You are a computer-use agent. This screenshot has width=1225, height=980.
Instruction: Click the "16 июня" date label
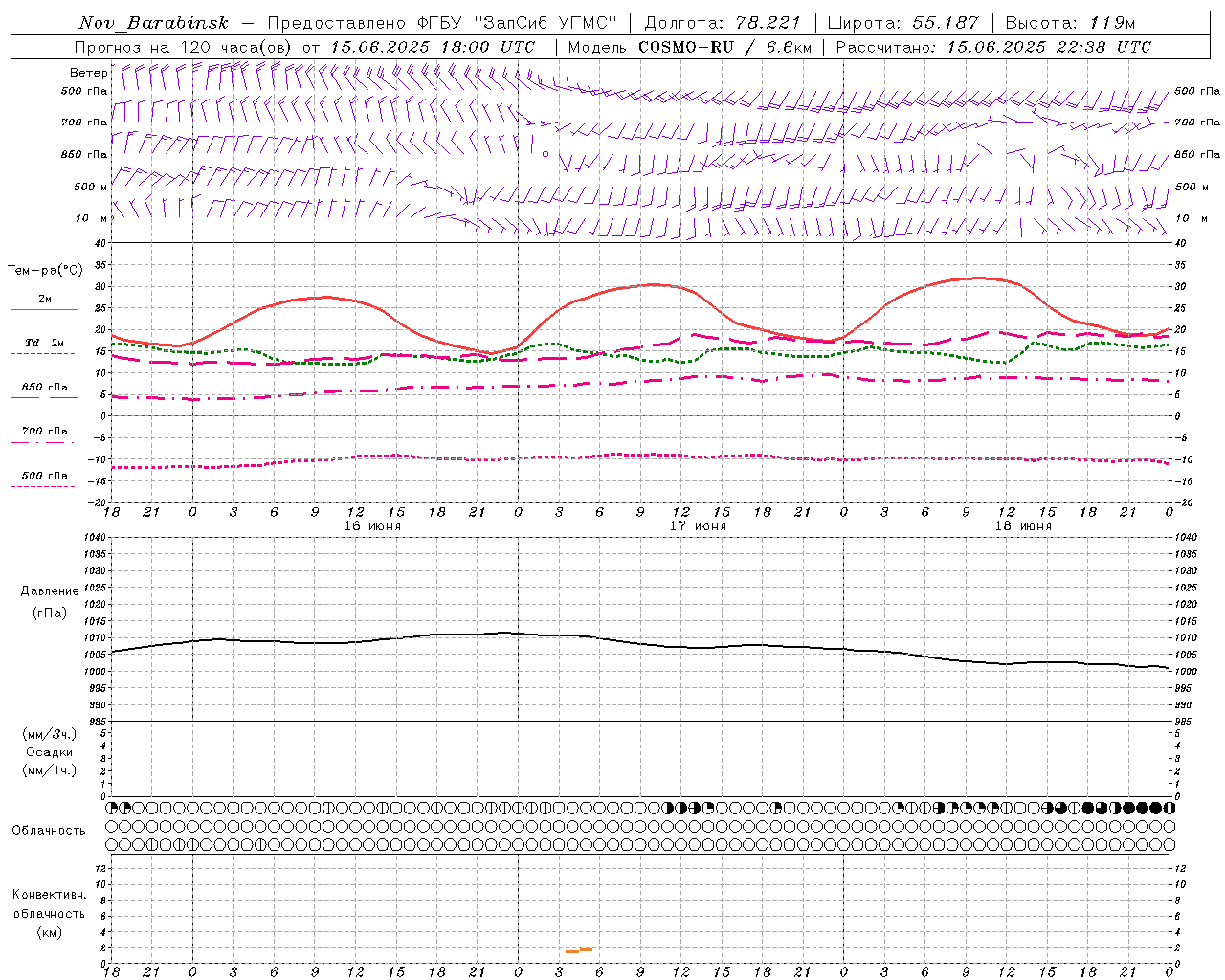pos(372,526)
